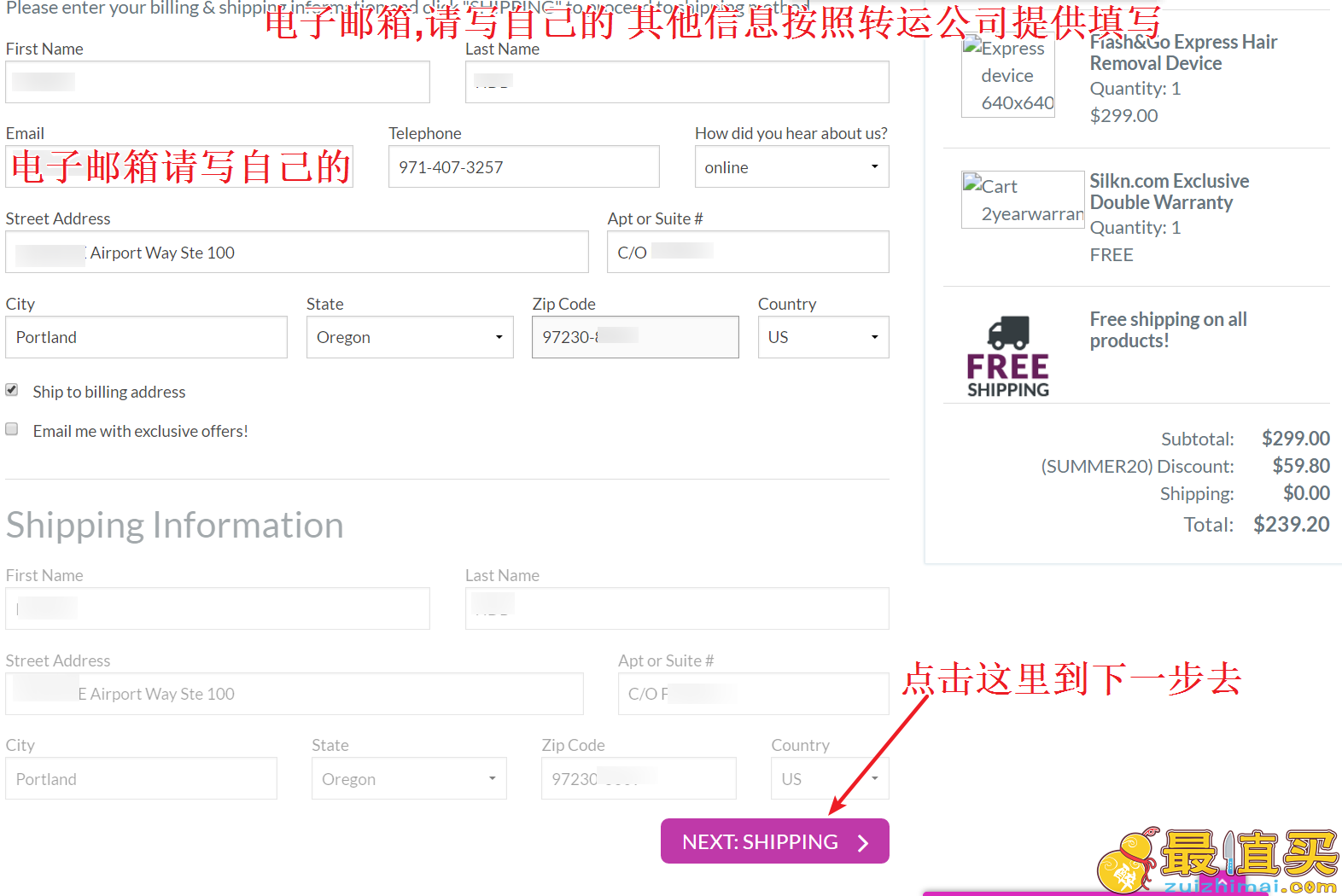Click the shipping Apt or Suite # field
Screen dimensions: 1342x896
753,694
